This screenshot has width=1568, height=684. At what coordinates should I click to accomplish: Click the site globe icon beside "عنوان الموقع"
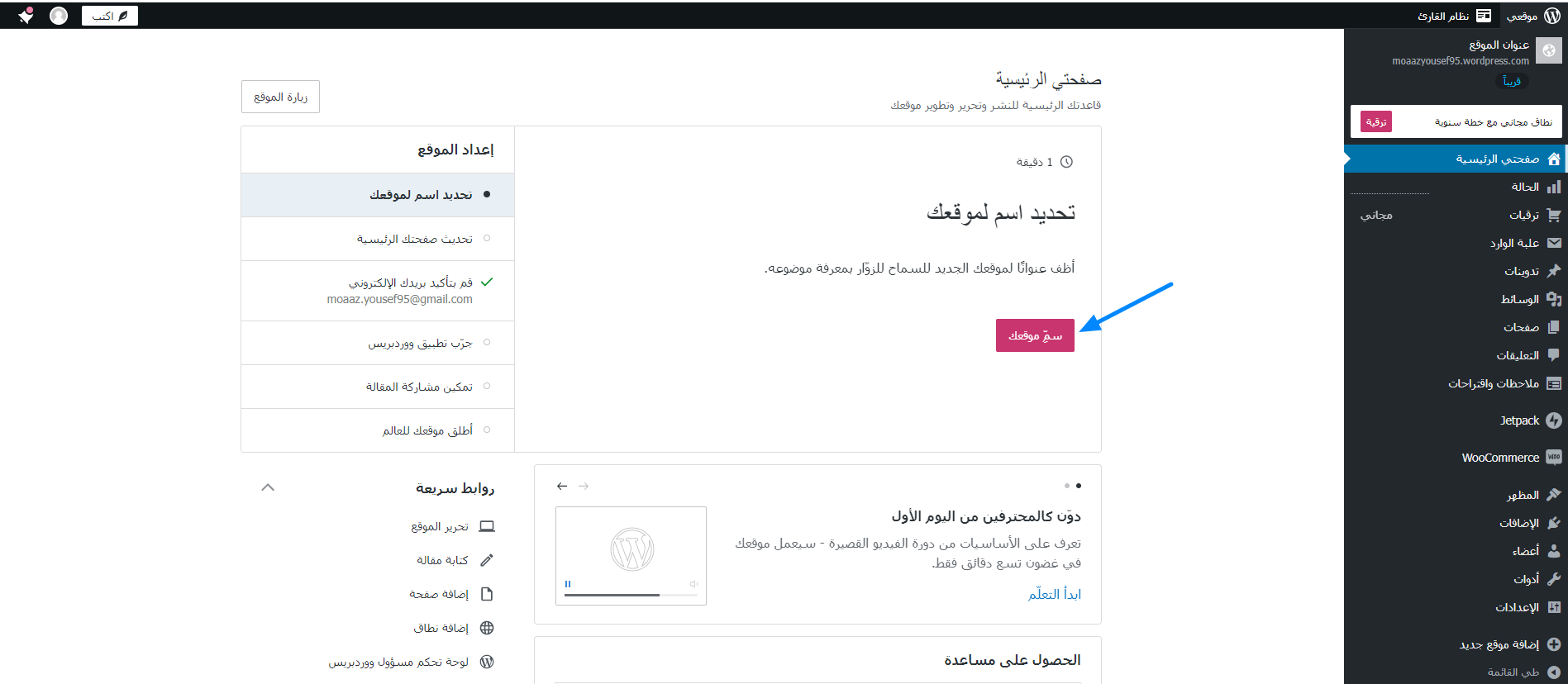click(1549, 50)
